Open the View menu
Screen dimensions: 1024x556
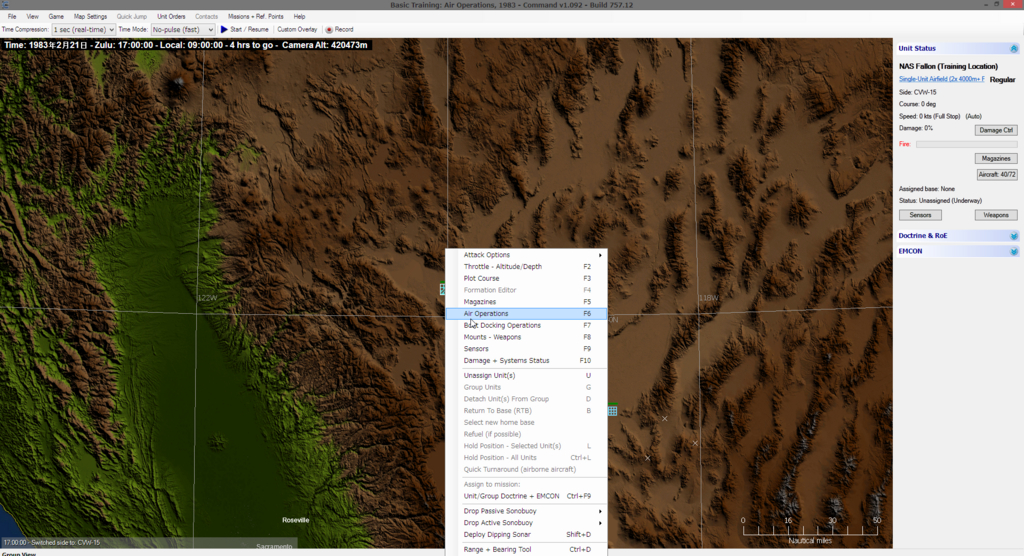(x=32, y=16)
